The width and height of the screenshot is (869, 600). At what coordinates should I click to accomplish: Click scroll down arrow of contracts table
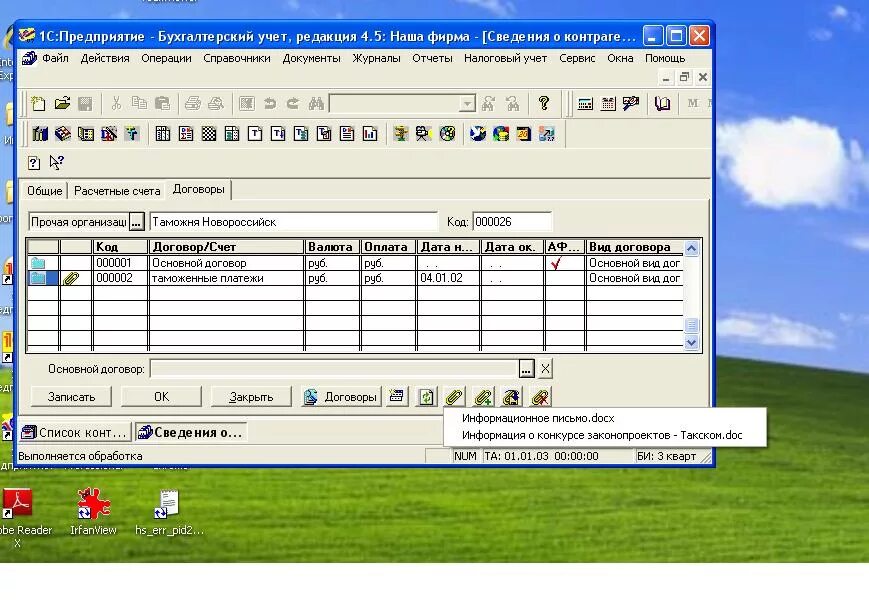point(691,342)
